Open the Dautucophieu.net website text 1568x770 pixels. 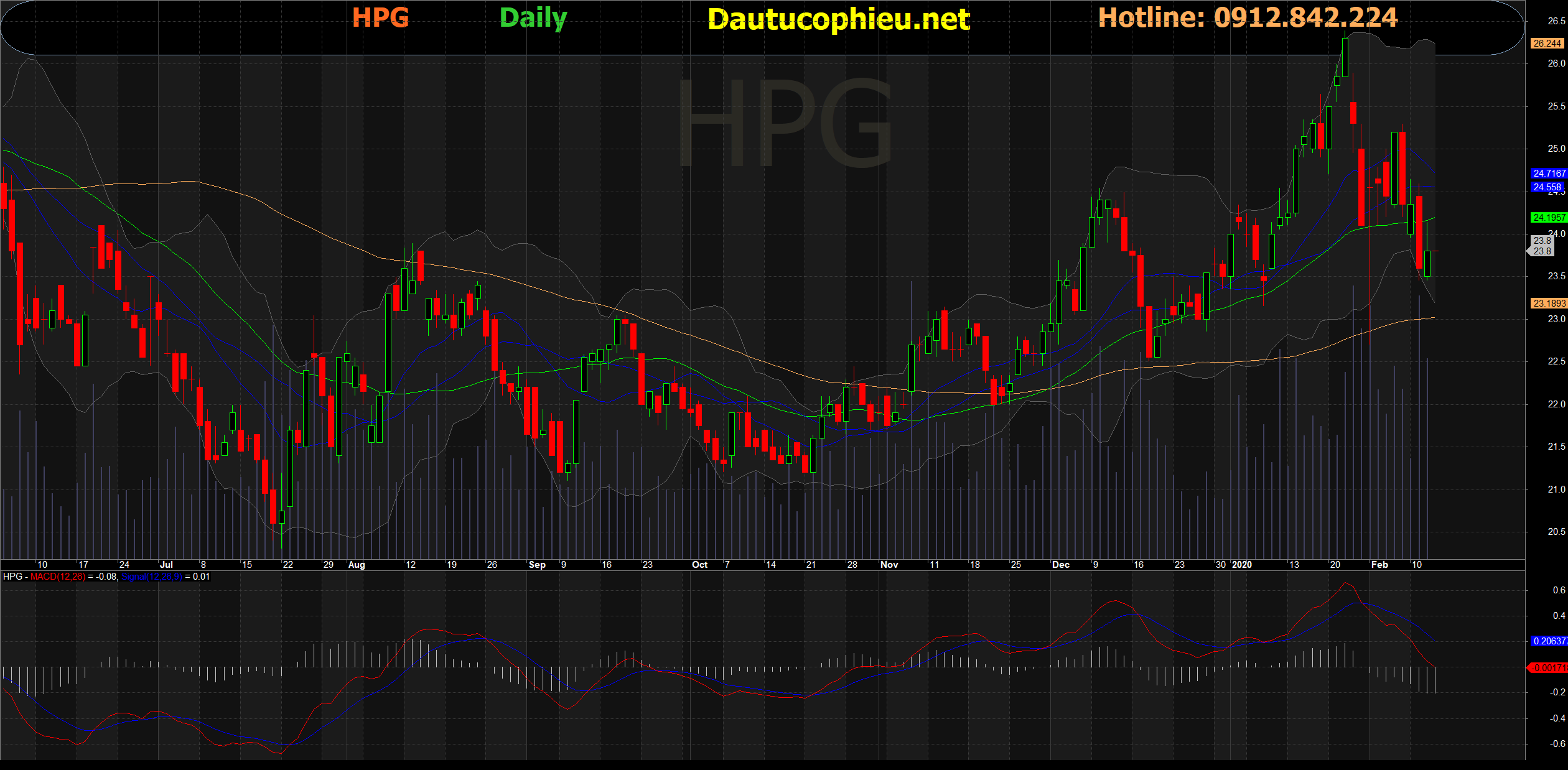[x=838, y=19]
